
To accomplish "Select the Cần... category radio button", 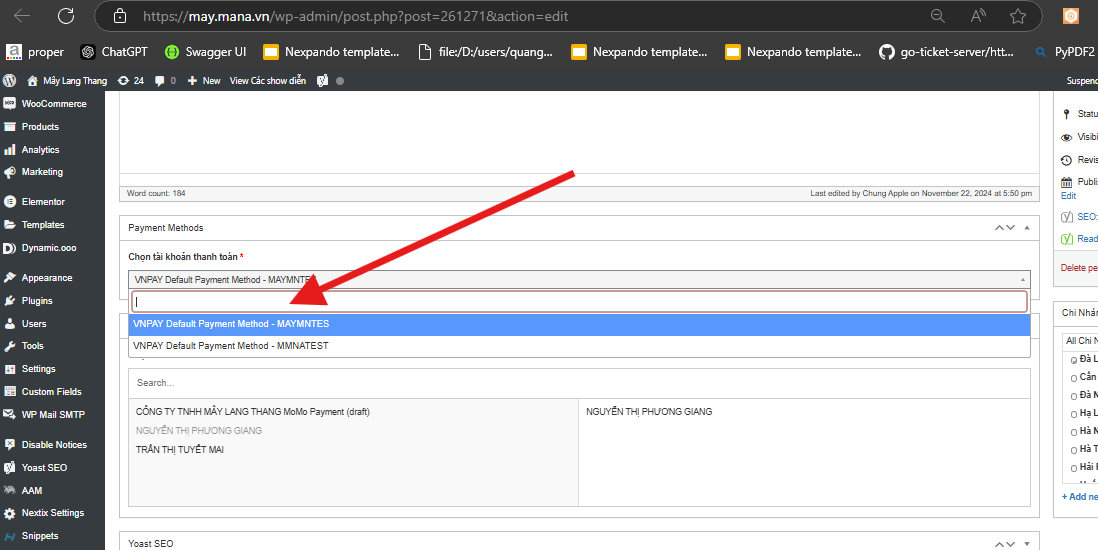I will point(1074,378).
